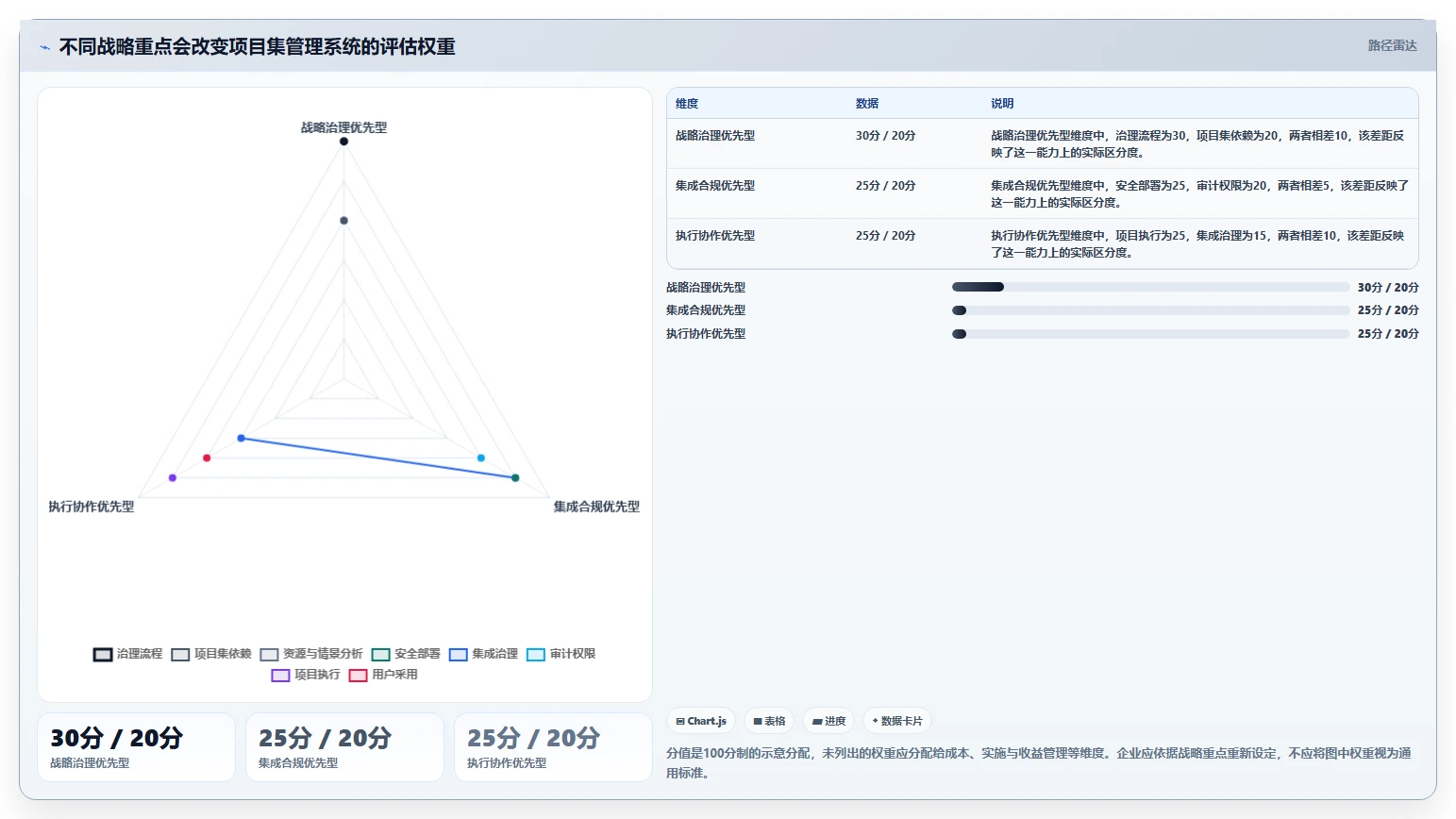Click the 30分 / 20分 cell in the table
The height and width of the screenshot is (819, 1456).
(x=886, y=136)
